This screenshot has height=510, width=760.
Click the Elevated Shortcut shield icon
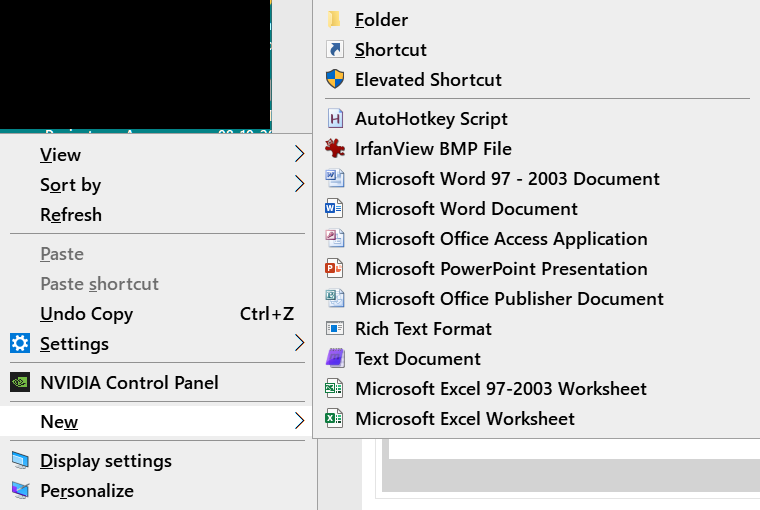[x=334, y=79]
